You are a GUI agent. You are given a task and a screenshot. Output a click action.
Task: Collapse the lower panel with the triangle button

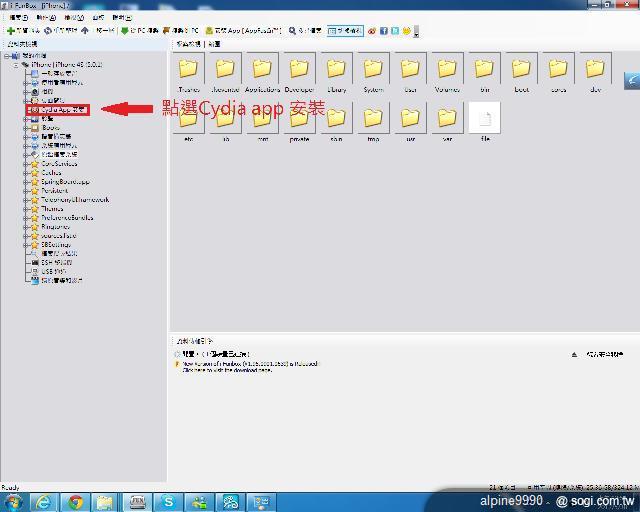point(574,354)
